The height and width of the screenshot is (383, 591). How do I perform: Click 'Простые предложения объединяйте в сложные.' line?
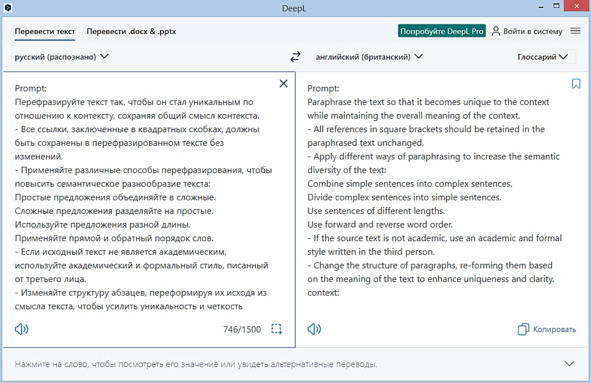click(x=115, y=198)
